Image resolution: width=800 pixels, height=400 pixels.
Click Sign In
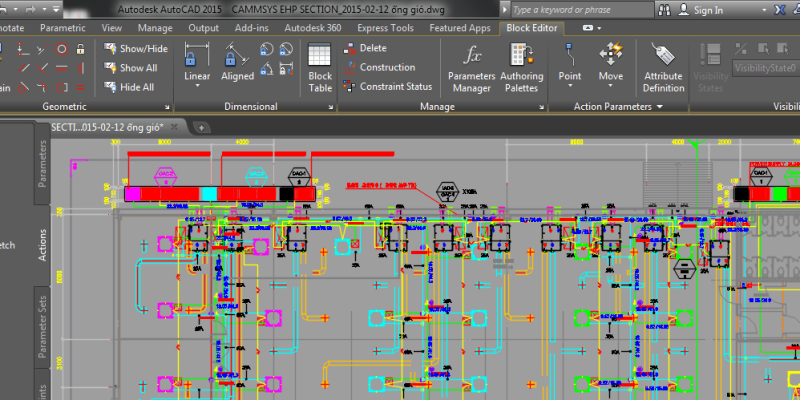[708, 10]
